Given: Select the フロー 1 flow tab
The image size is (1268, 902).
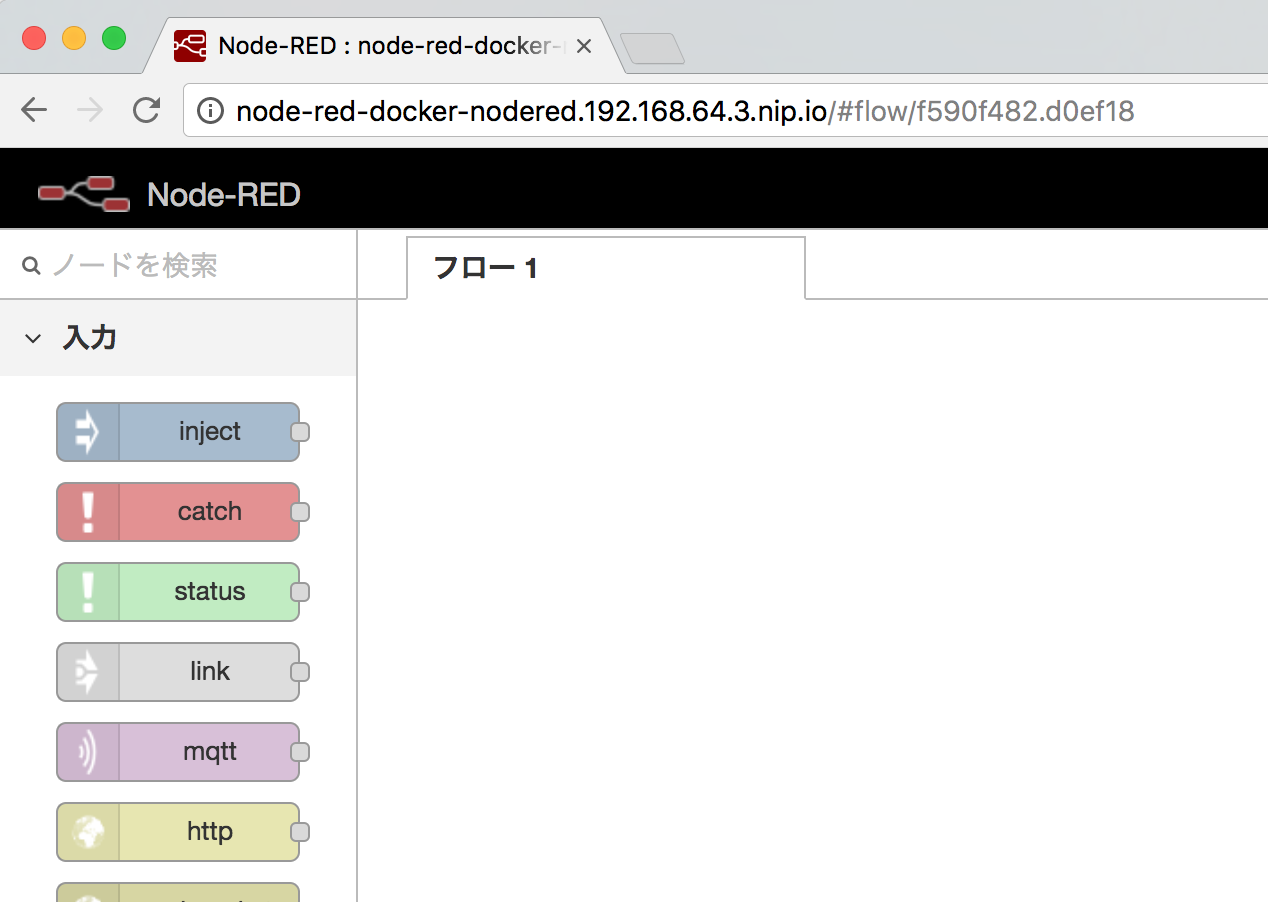Looking at the screenshot, I should pos(606,267).
